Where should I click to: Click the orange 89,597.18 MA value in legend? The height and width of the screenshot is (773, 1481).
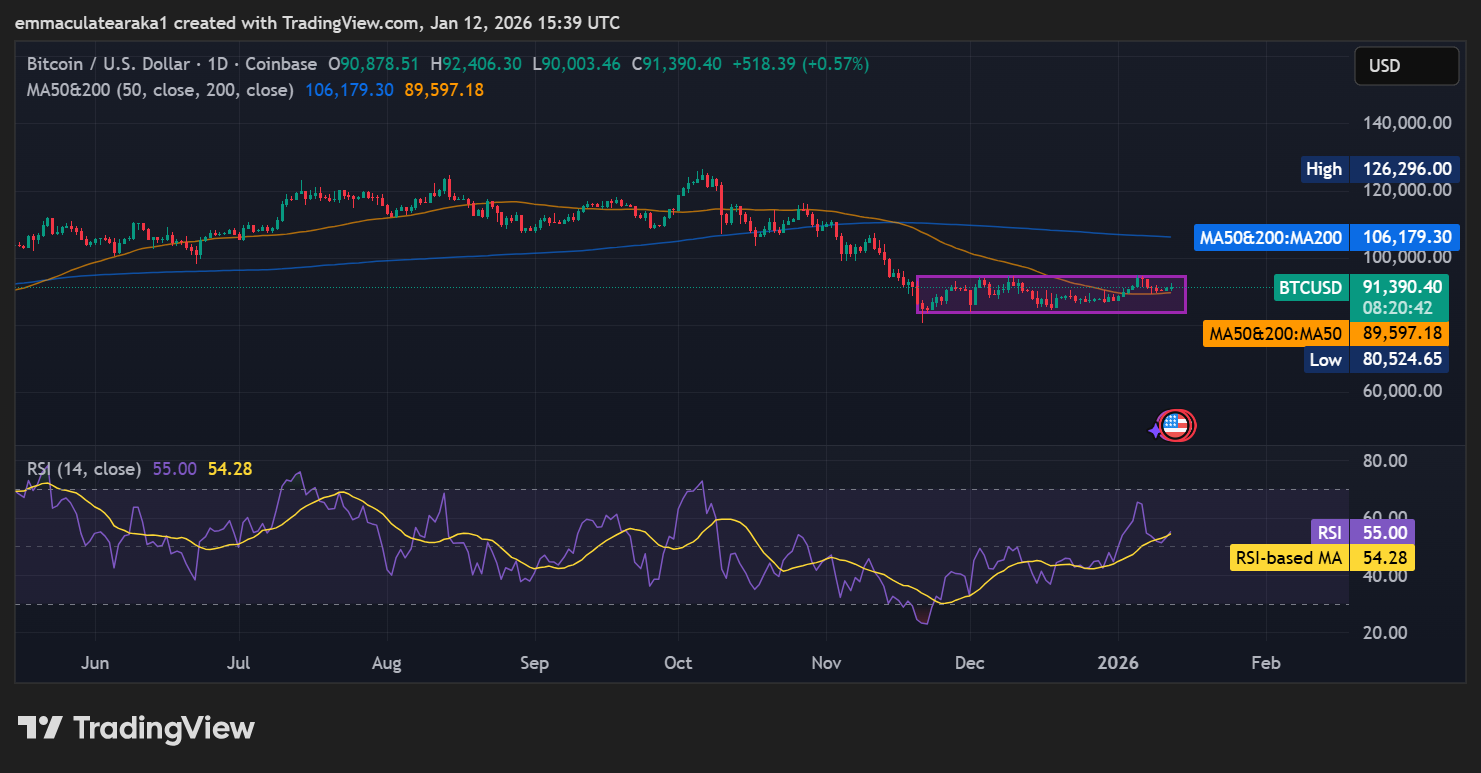tap(444, 90)
